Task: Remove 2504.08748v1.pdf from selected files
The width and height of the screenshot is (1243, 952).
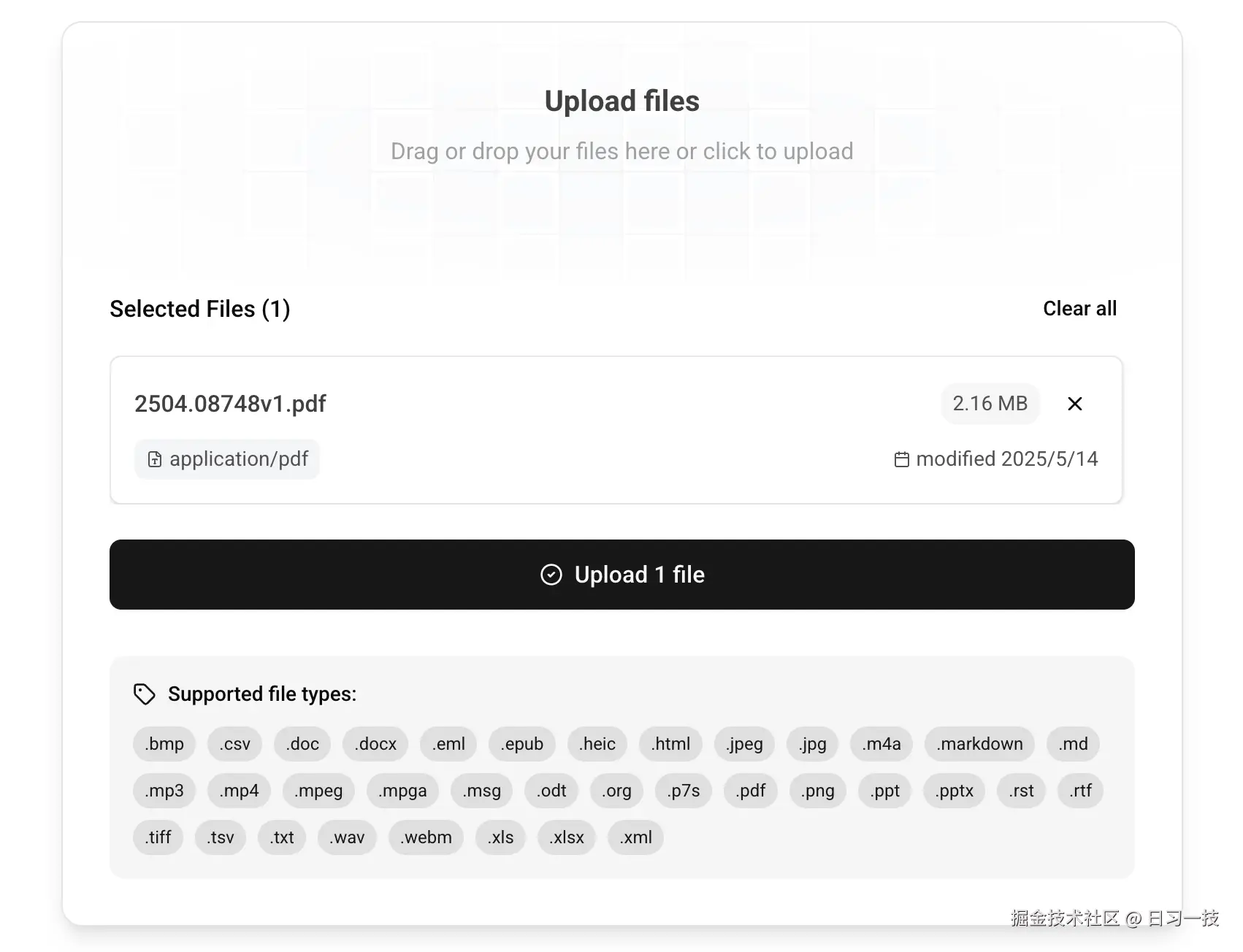Action: point(1074,404)
